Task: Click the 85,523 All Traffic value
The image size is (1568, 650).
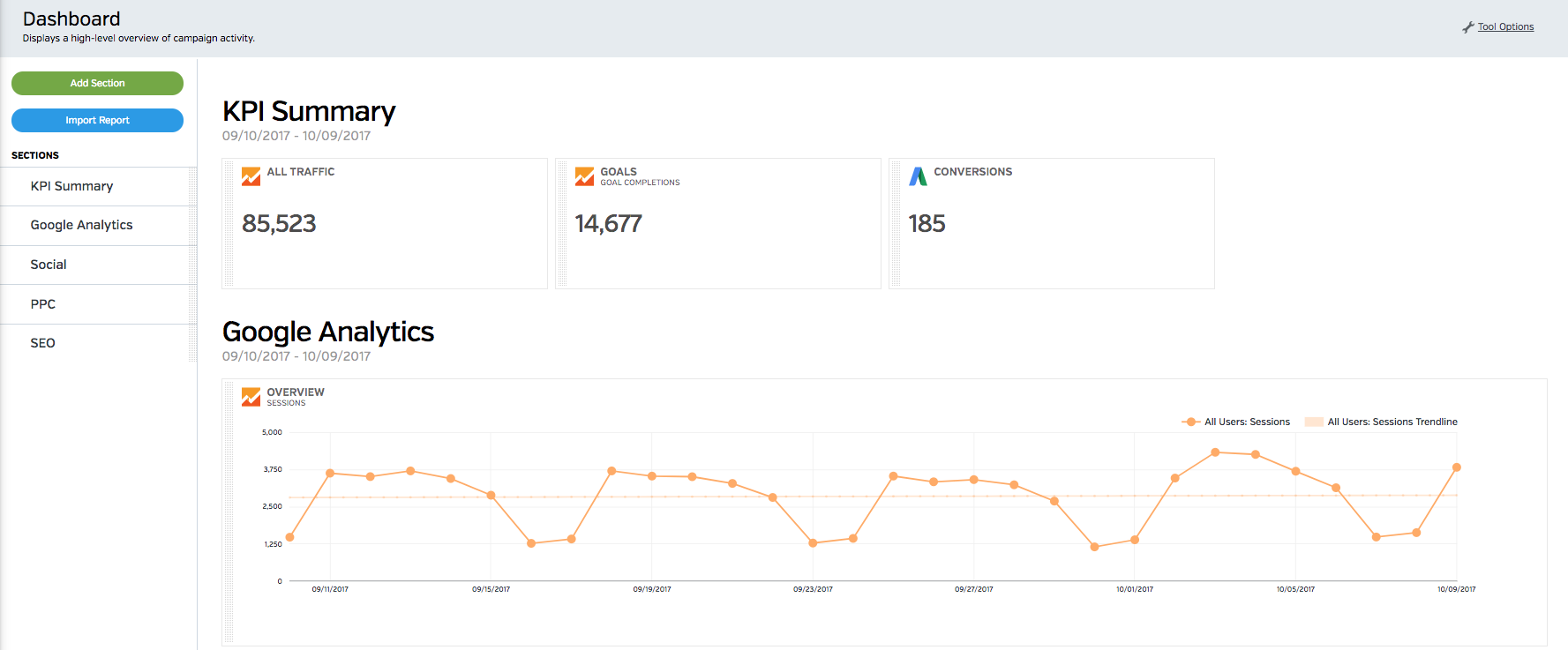Action: point(279,224)
